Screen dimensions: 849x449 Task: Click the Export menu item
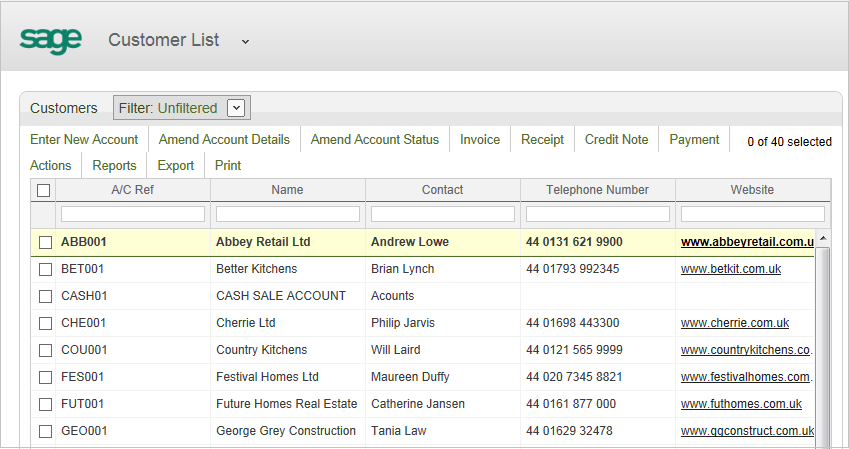click(x=175, y=166)
